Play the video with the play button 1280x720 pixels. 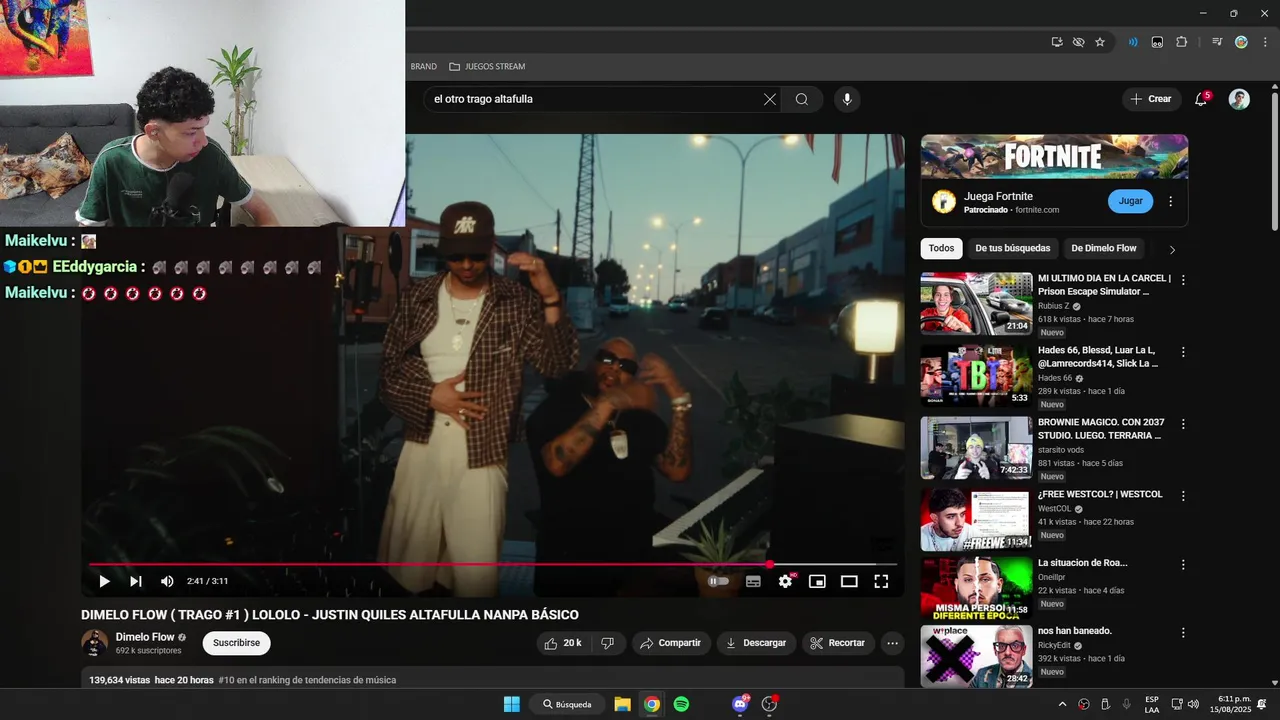click(x=104, y=581)
